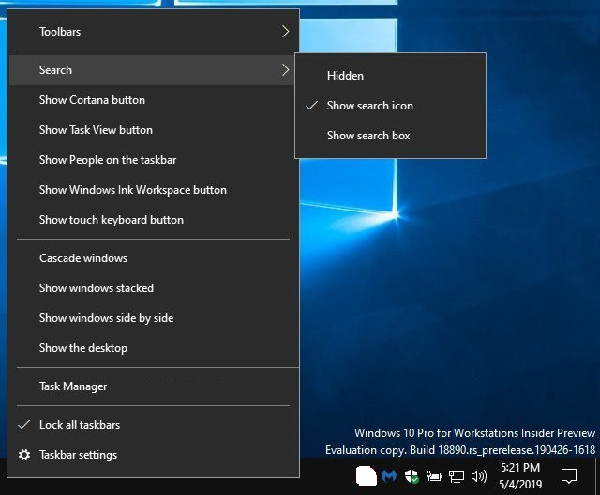
Task: Toggle Lock all taskbars
Action: 153,425
